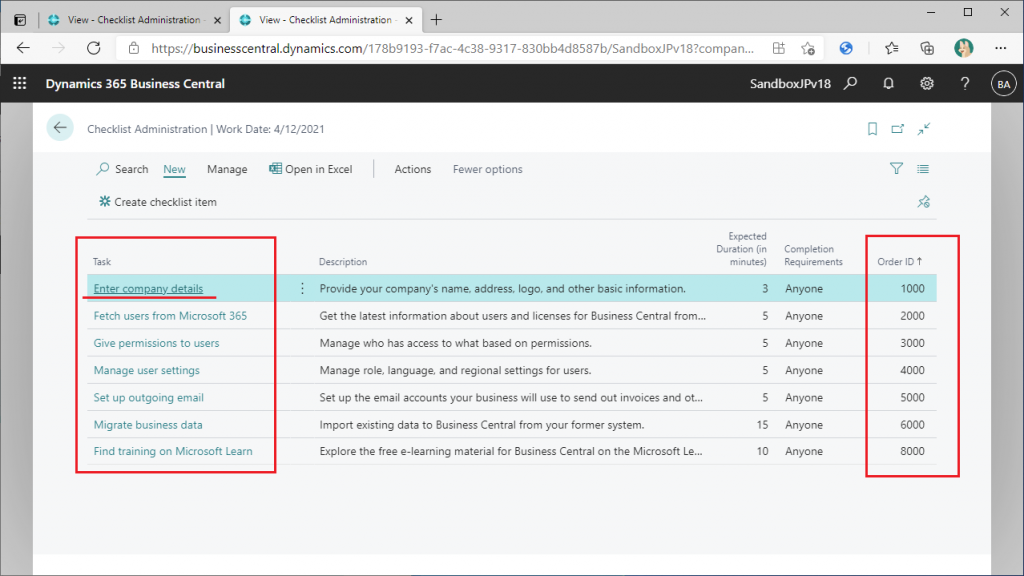Click the Expected Duration column header
The width and height of the screenshot is (1024, 576).
click(741, 249)
